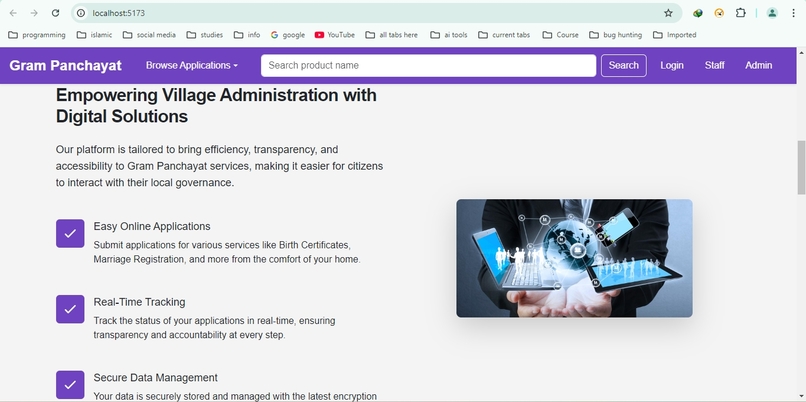Click the page vertical scrollbar thumb
Viewport: 806px width, 402px height.
(801, 167)
